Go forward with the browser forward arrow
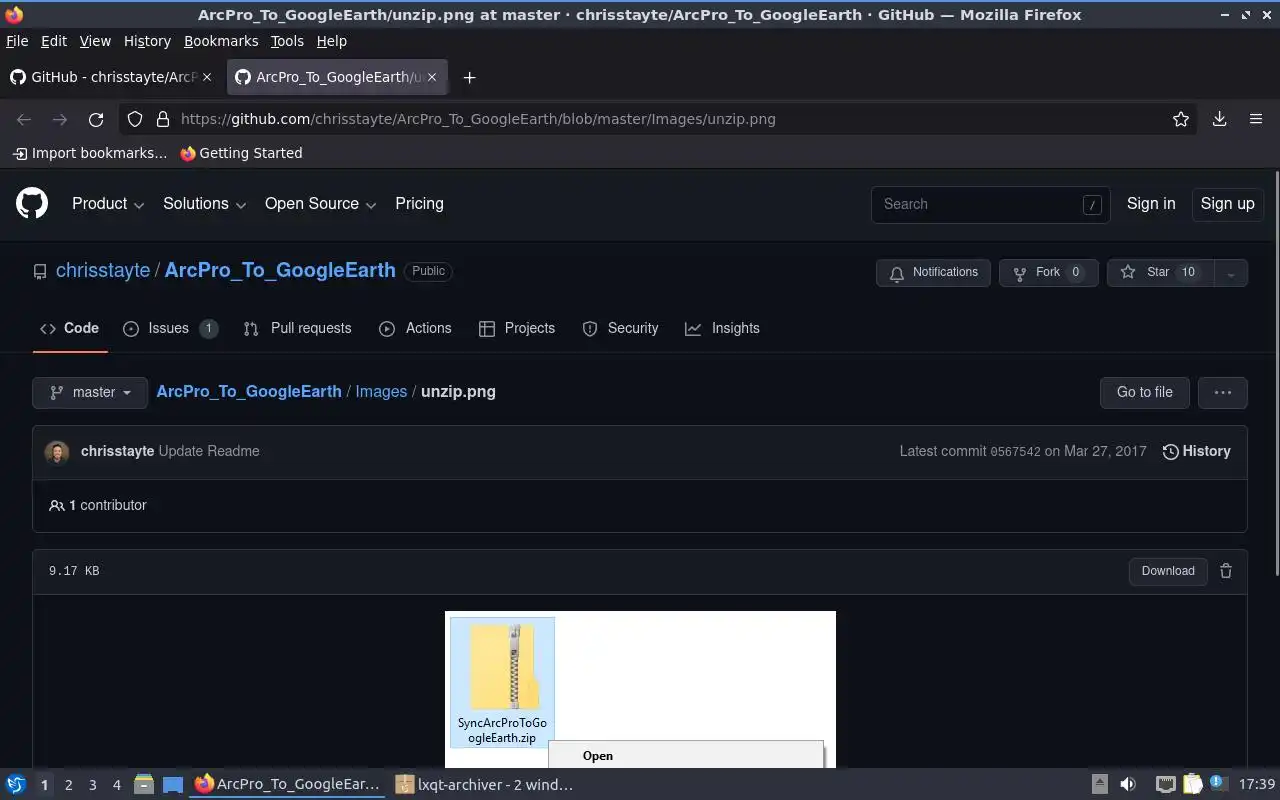Screen dimensions: 1280x800 click(x=60, y=119)
